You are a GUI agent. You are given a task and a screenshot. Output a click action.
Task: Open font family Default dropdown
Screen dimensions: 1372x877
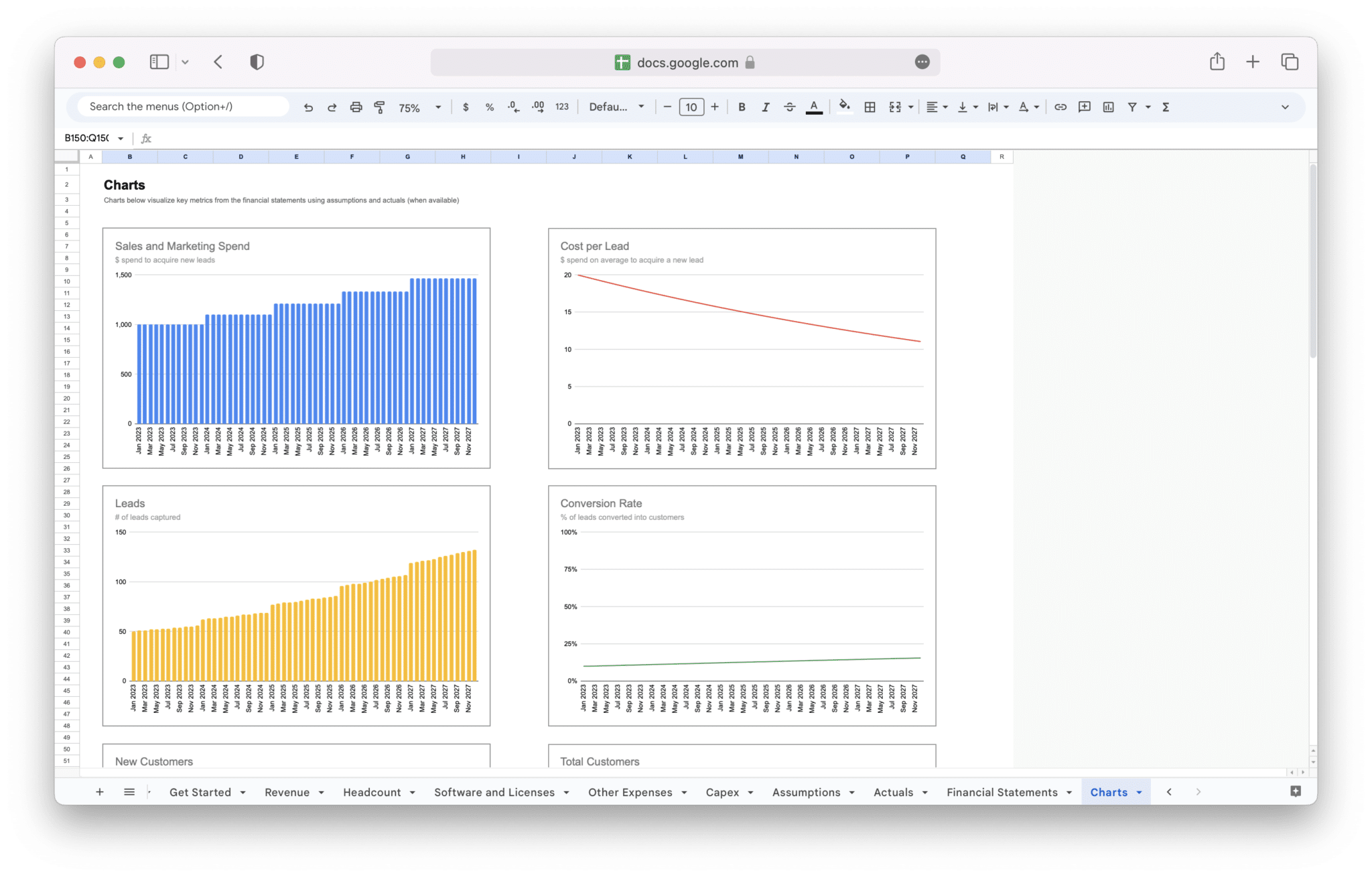click(x=616, y=107)
